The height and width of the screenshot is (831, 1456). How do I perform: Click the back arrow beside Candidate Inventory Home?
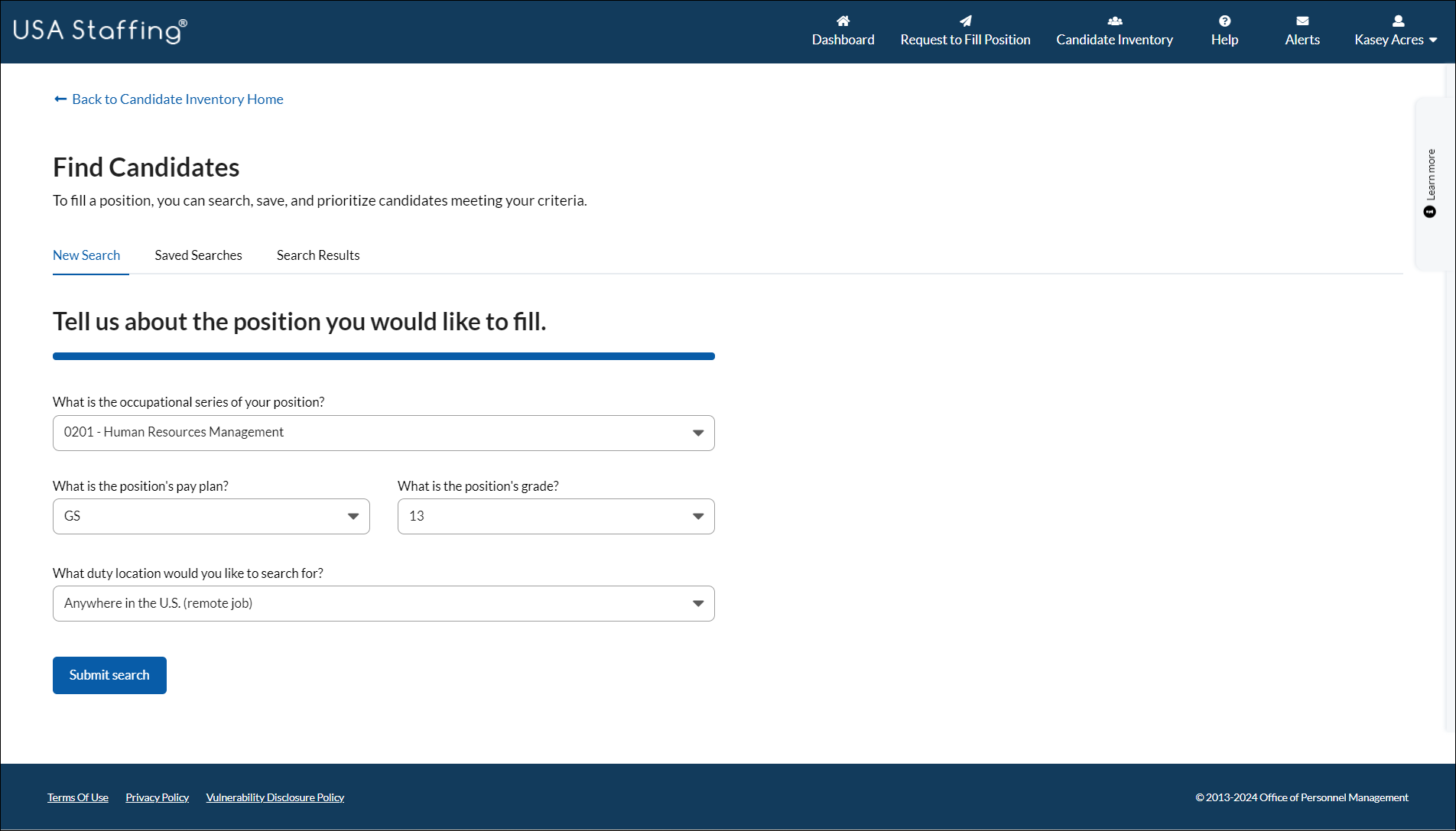pos(60,99)
